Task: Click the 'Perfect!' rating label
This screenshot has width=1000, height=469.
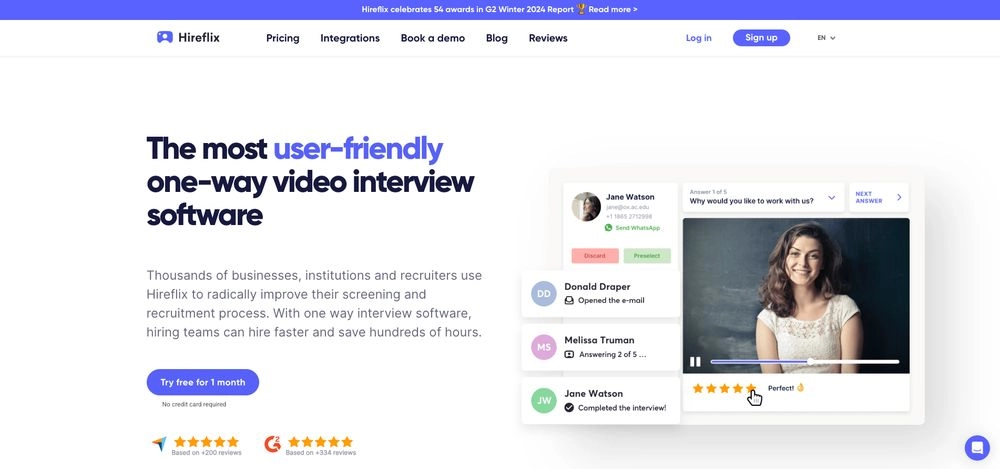Action: point(781,388)
